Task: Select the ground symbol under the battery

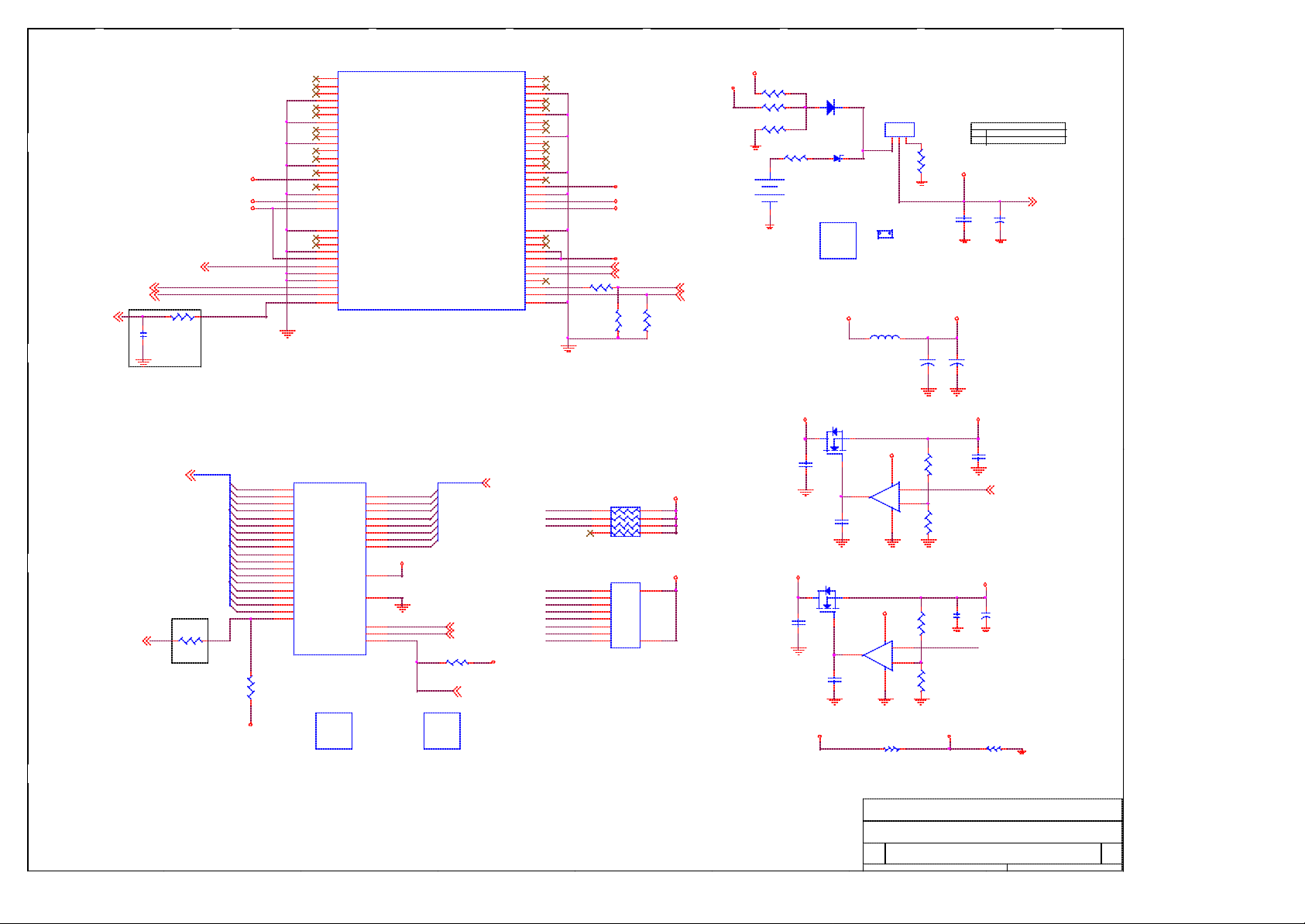Action: coord(769,226)
